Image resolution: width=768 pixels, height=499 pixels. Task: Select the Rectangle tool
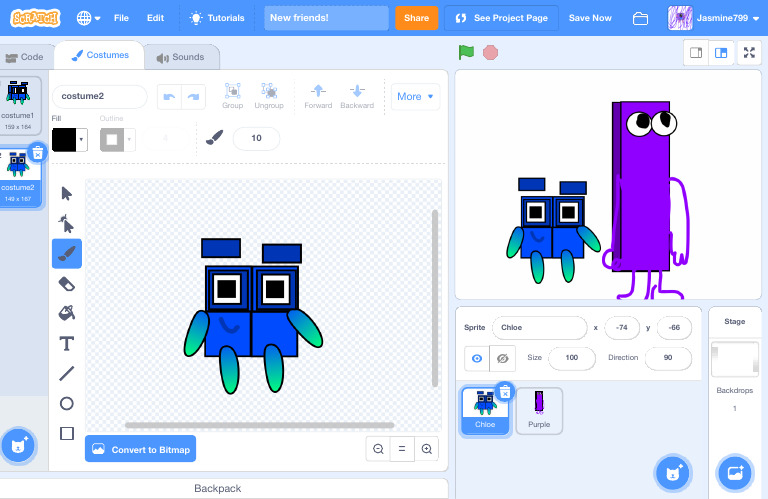[67, 433]
